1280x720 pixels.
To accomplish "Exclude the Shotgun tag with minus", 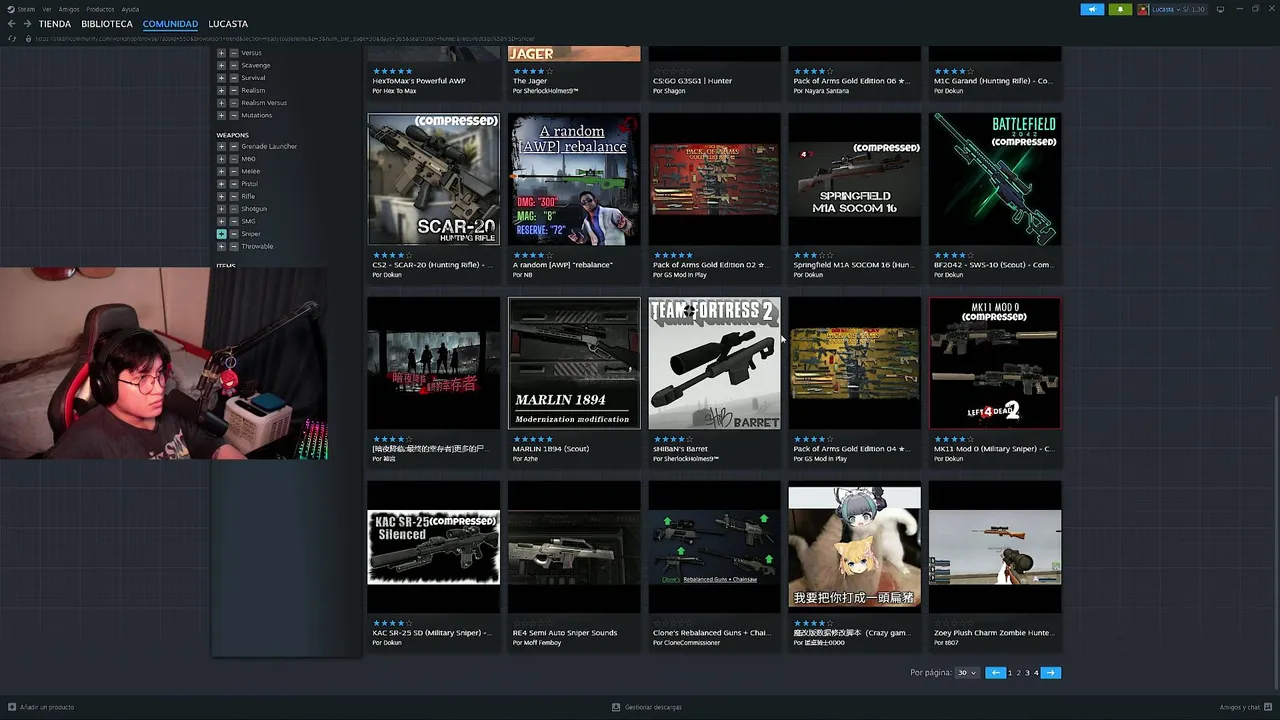I will tap(233, 209).
